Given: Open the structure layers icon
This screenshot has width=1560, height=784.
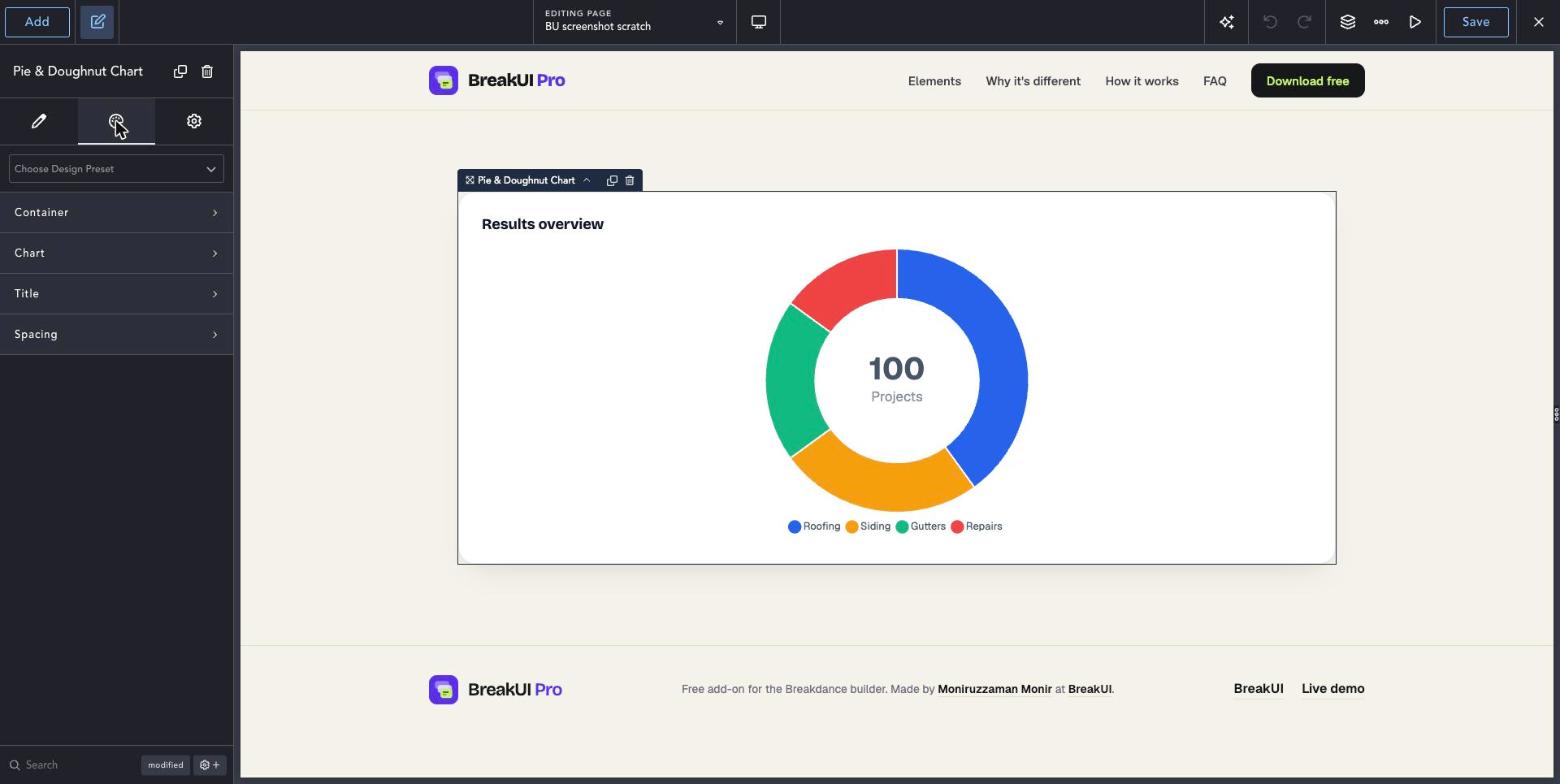Looking at the screenshot, I should (x=1347, y=21).
